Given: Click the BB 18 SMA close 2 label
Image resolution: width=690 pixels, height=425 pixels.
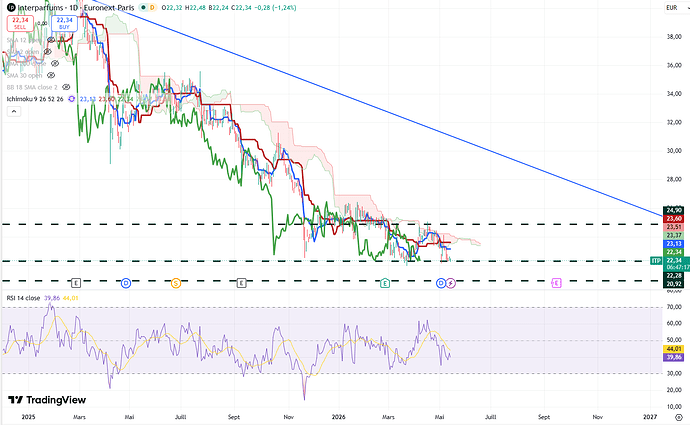Looking at the screenshot, I should coord(32,87).
